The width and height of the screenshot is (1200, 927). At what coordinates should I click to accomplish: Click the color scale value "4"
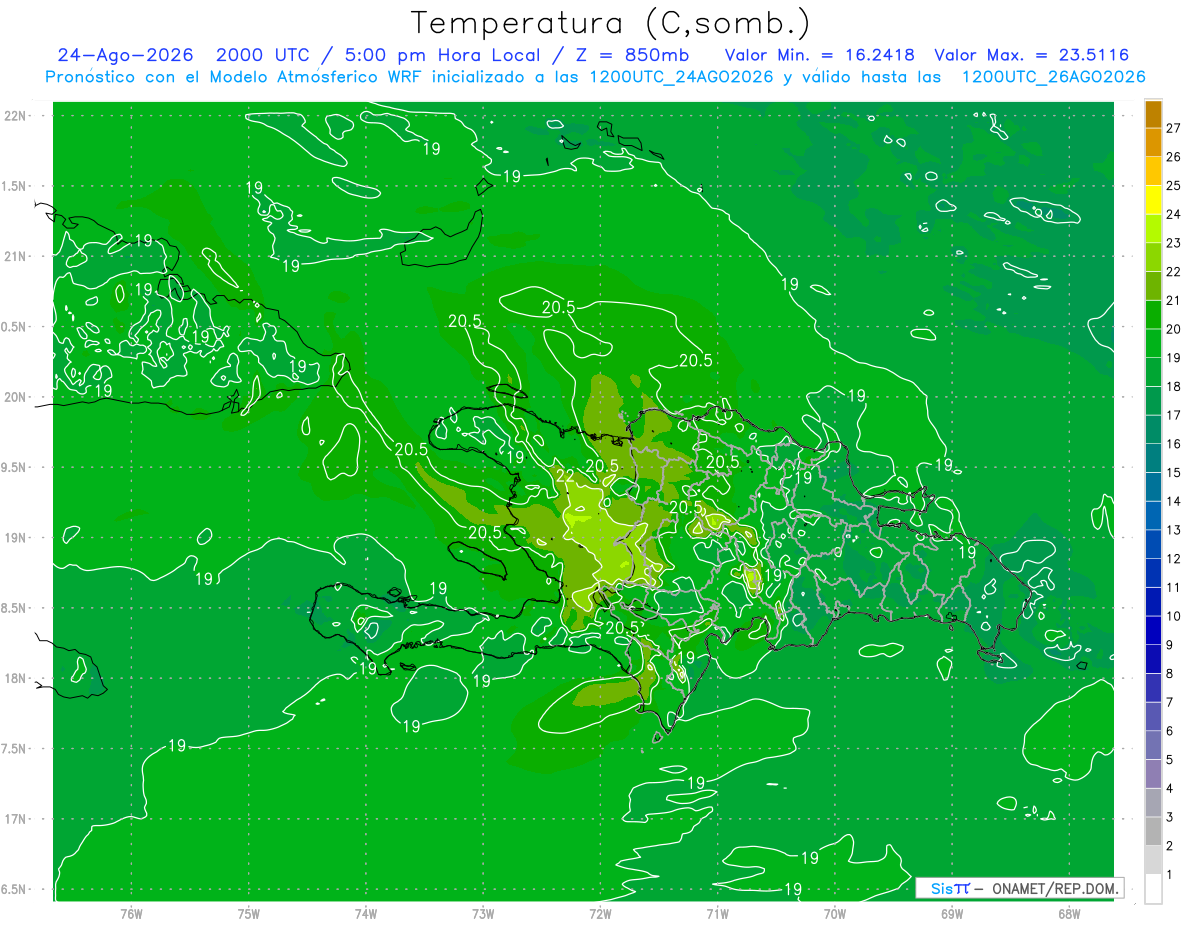1170,788
